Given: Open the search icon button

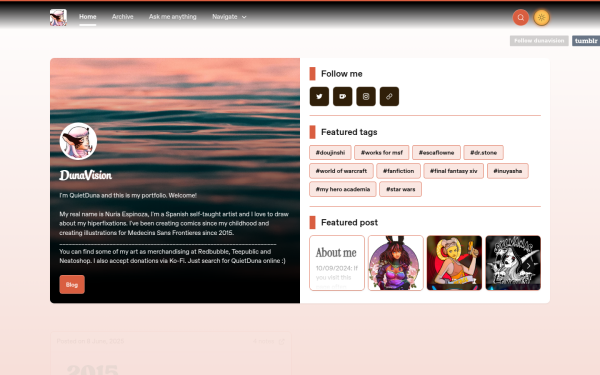Looking at the screenshot, I should click(520, 17).
